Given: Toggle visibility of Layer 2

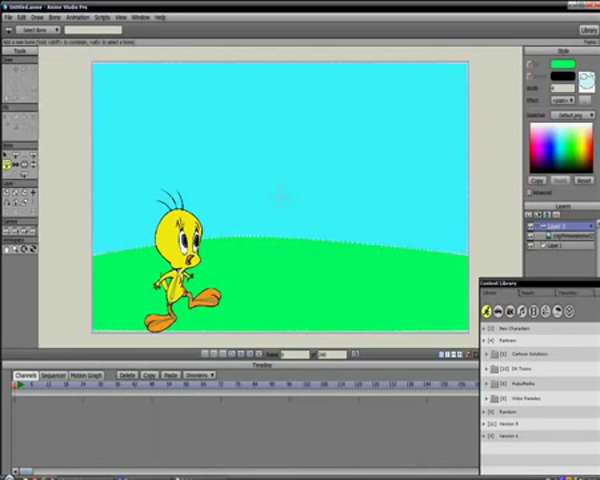Looking at the screenshot, I should pyautogui.click(x=531, y=226).
